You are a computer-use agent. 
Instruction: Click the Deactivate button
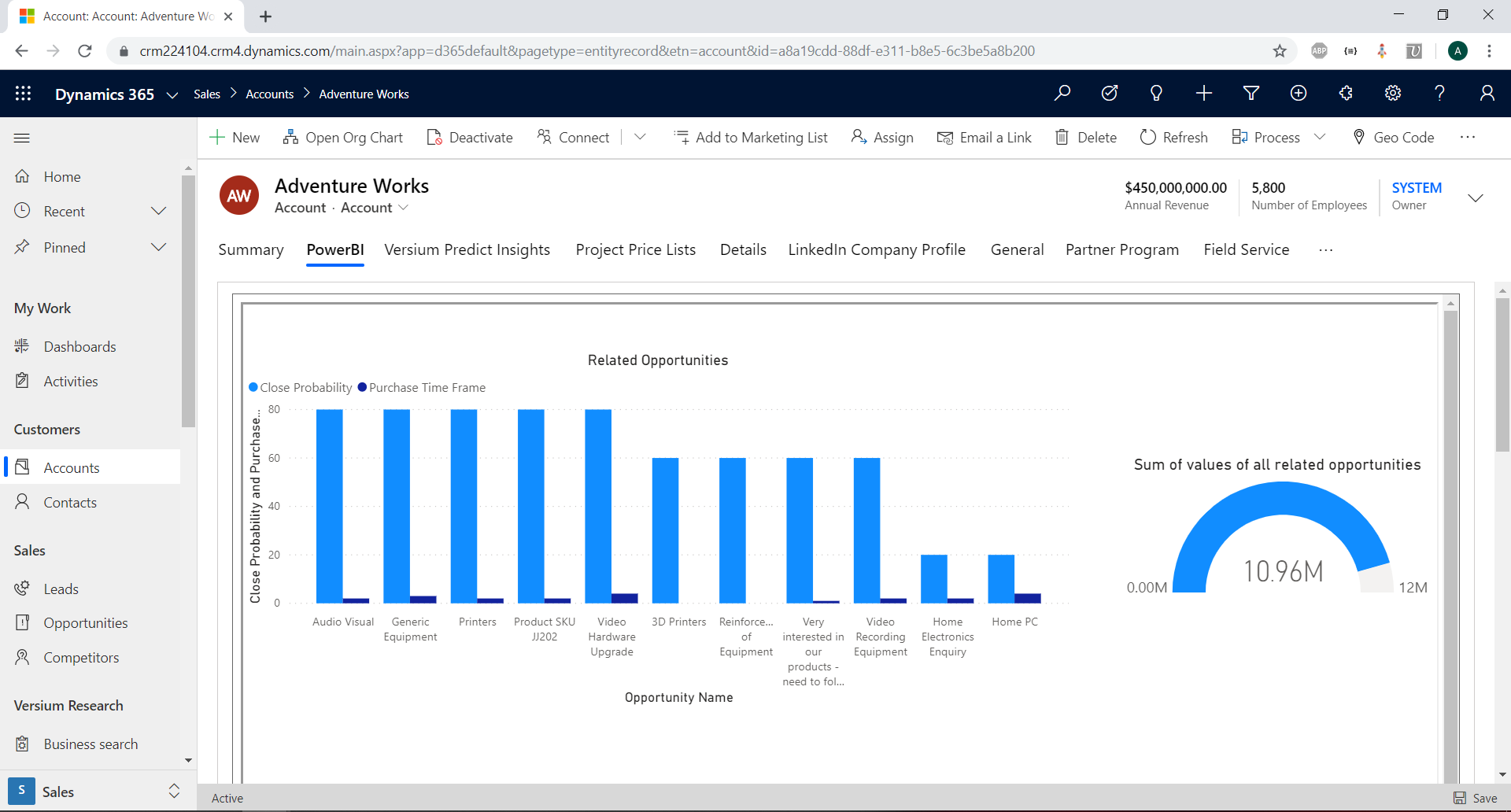coord(470,137)
